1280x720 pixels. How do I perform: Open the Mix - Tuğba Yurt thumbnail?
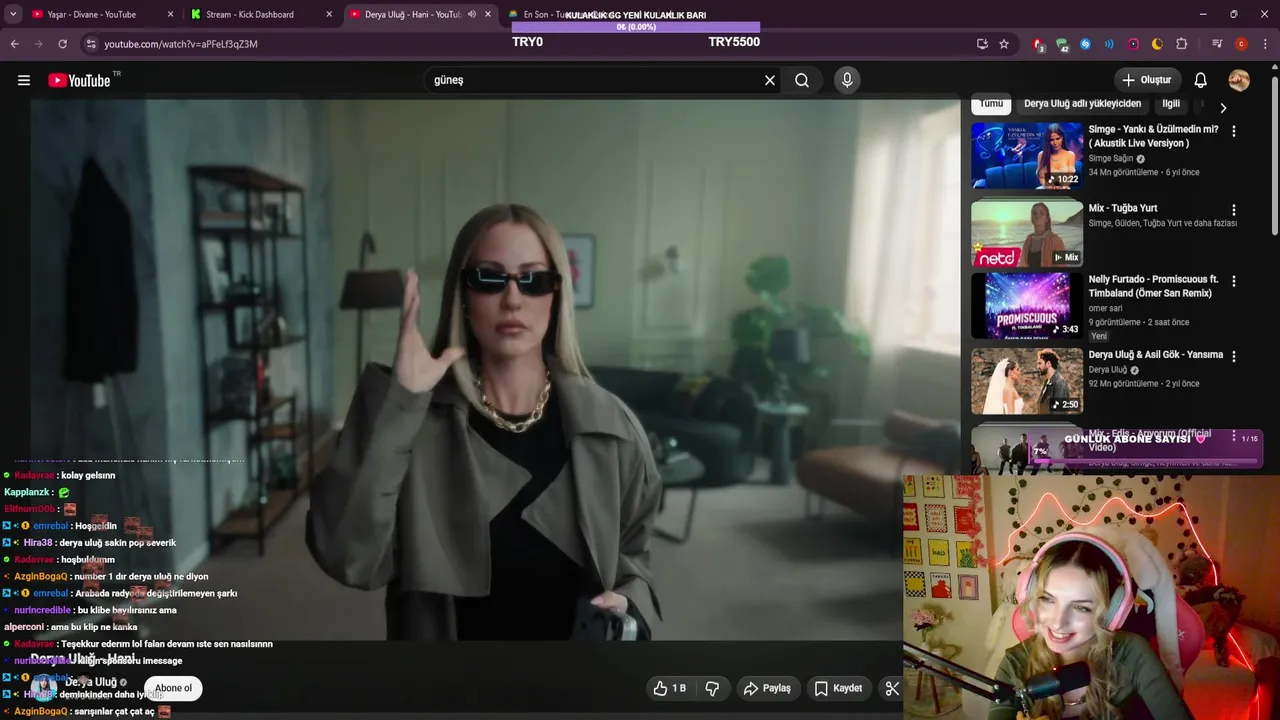point(1027,233)
